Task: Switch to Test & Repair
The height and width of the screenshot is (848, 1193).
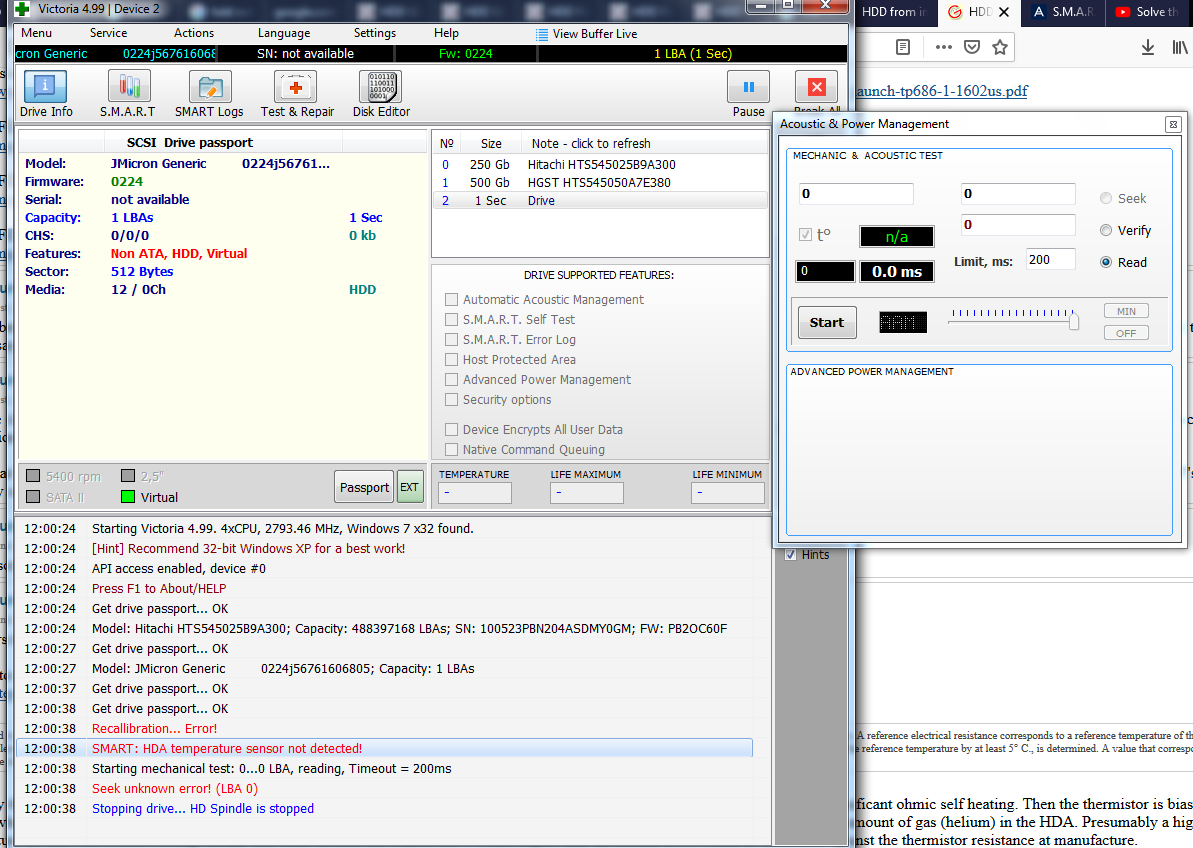Action: tap(297, 94)
